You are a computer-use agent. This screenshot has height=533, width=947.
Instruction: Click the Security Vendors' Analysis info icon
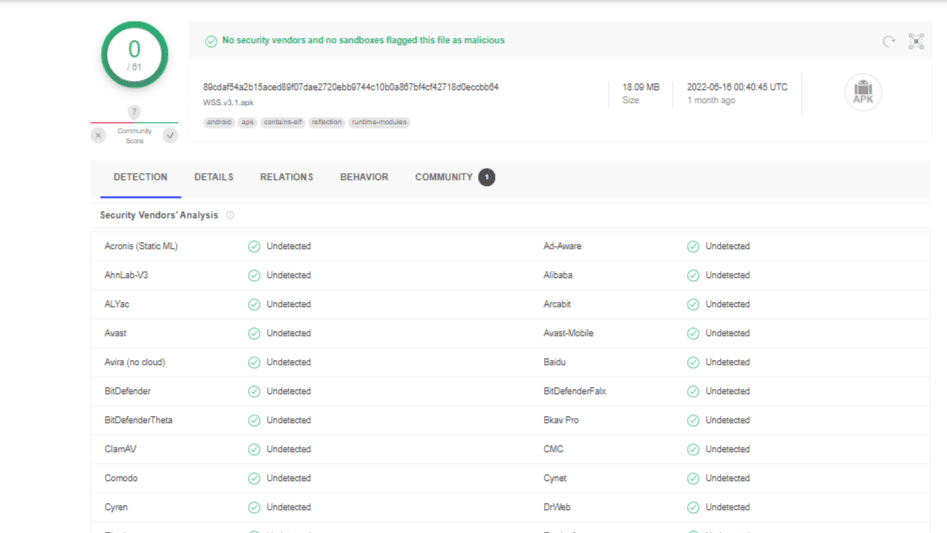click(x=230, y=215)
